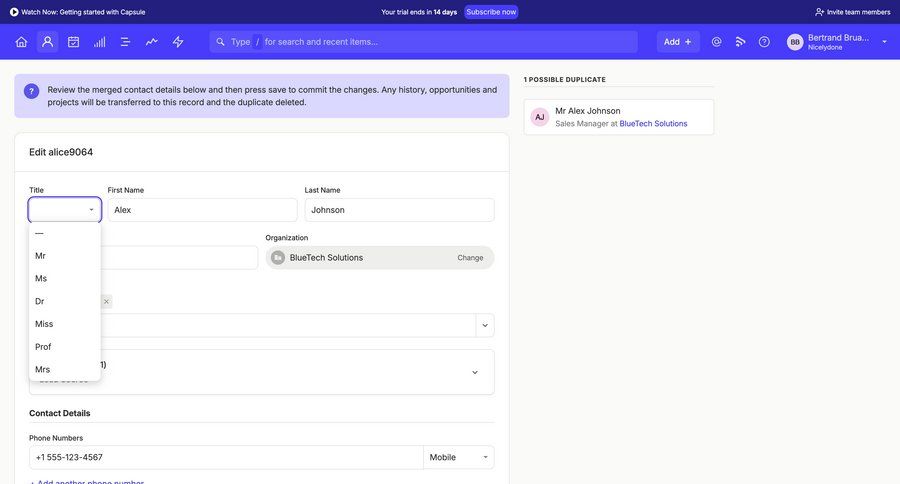Open the Mobile phone type dropdown
This screenshot has width=900, height=484.
pos(458,457)
